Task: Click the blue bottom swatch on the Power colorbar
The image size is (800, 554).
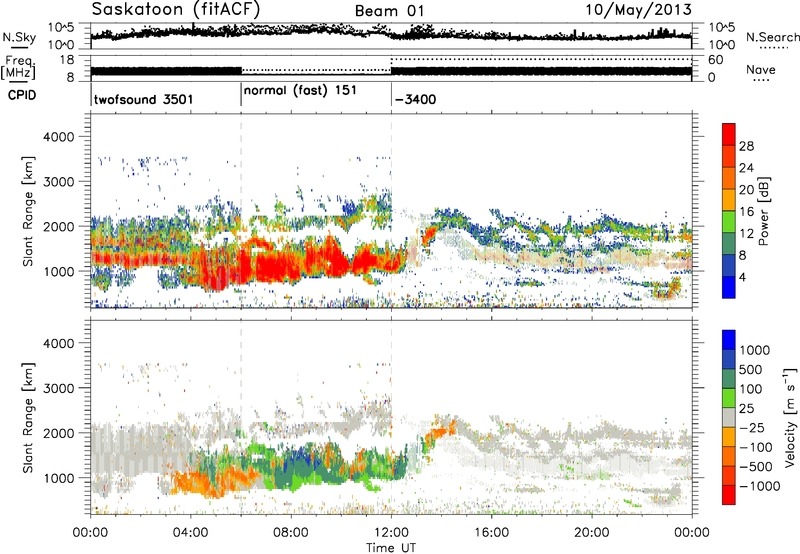Action: click(x=729, y=287)
